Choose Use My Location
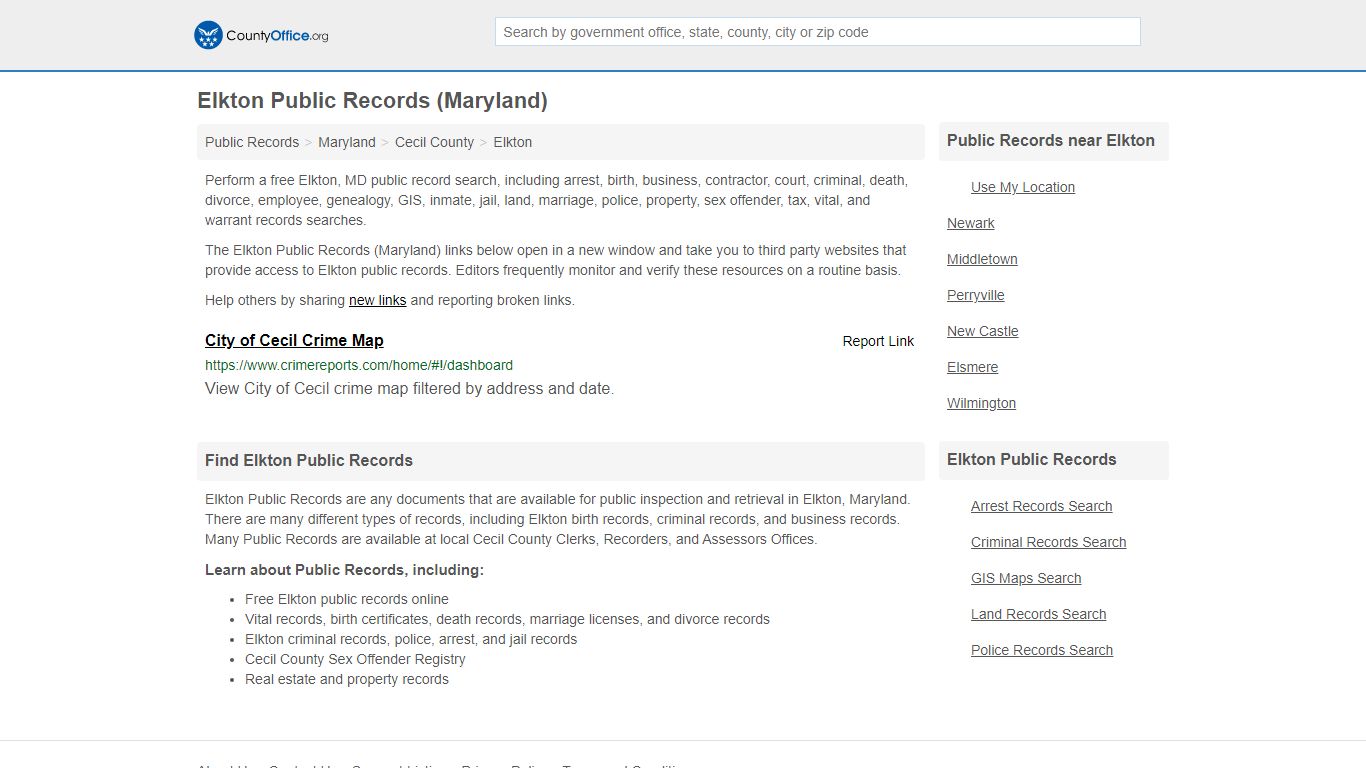1366x768 pixels. [x=1023, y=187]
